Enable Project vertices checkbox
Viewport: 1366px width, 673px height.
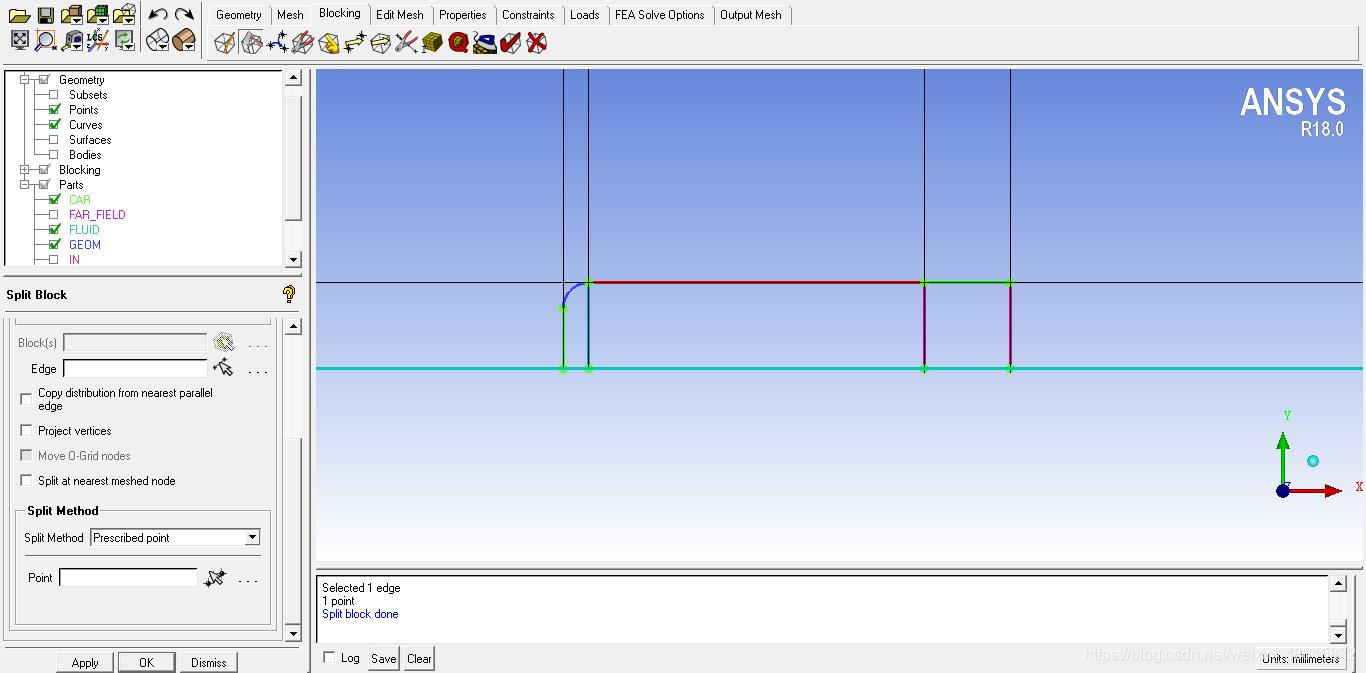[26, 430]
